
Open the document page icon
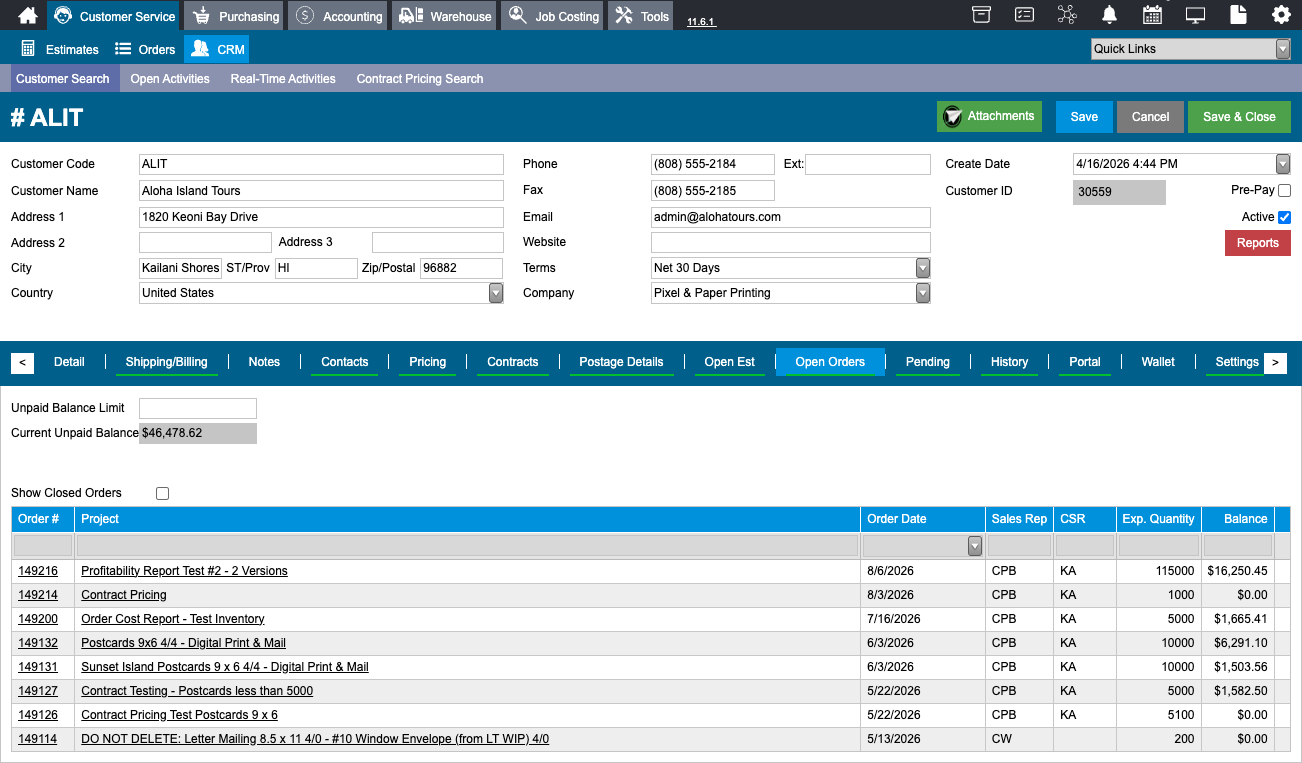(x=1238, y=15)
